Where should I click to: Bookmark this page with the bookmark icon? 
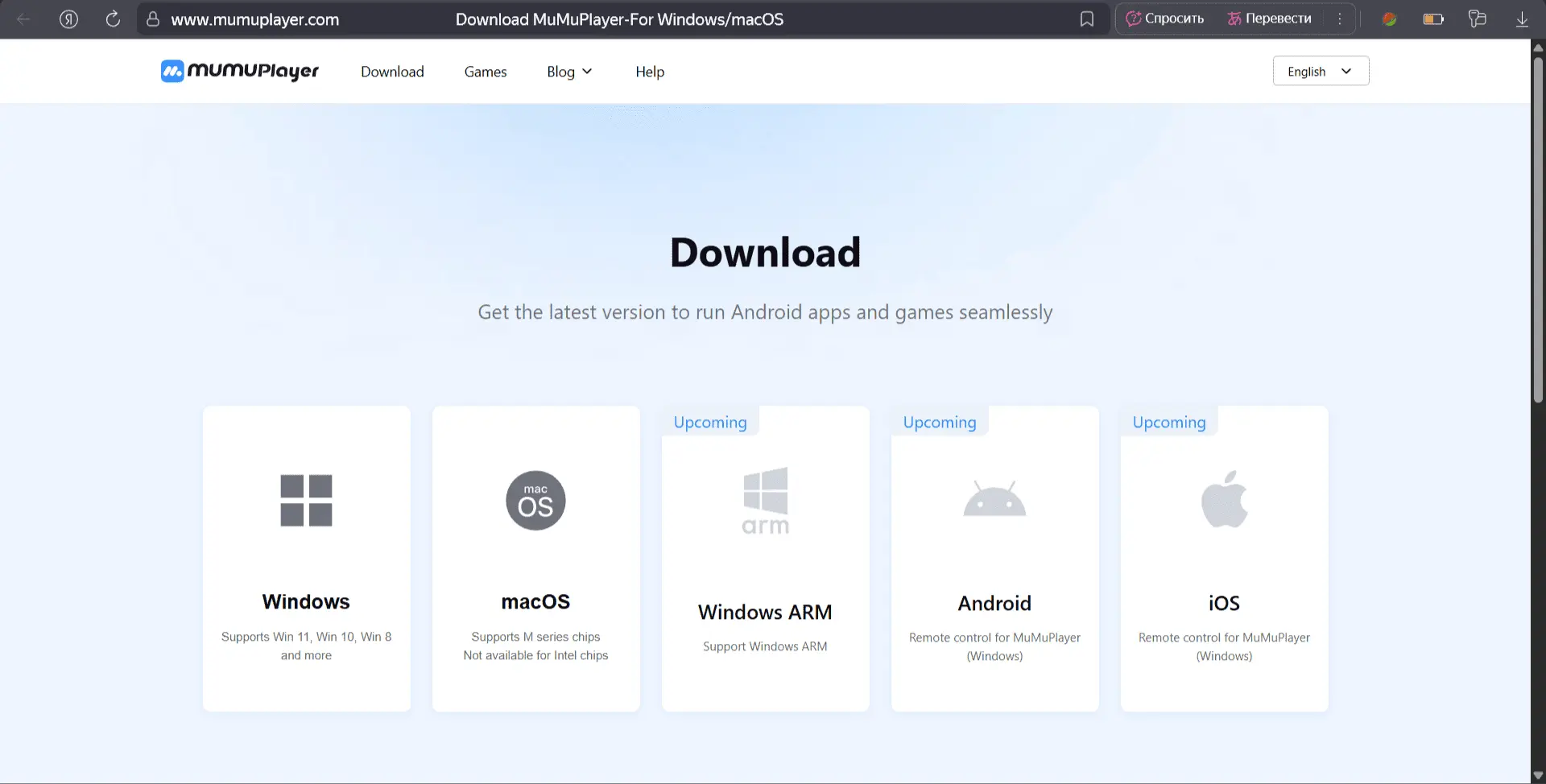point(1087,19)
